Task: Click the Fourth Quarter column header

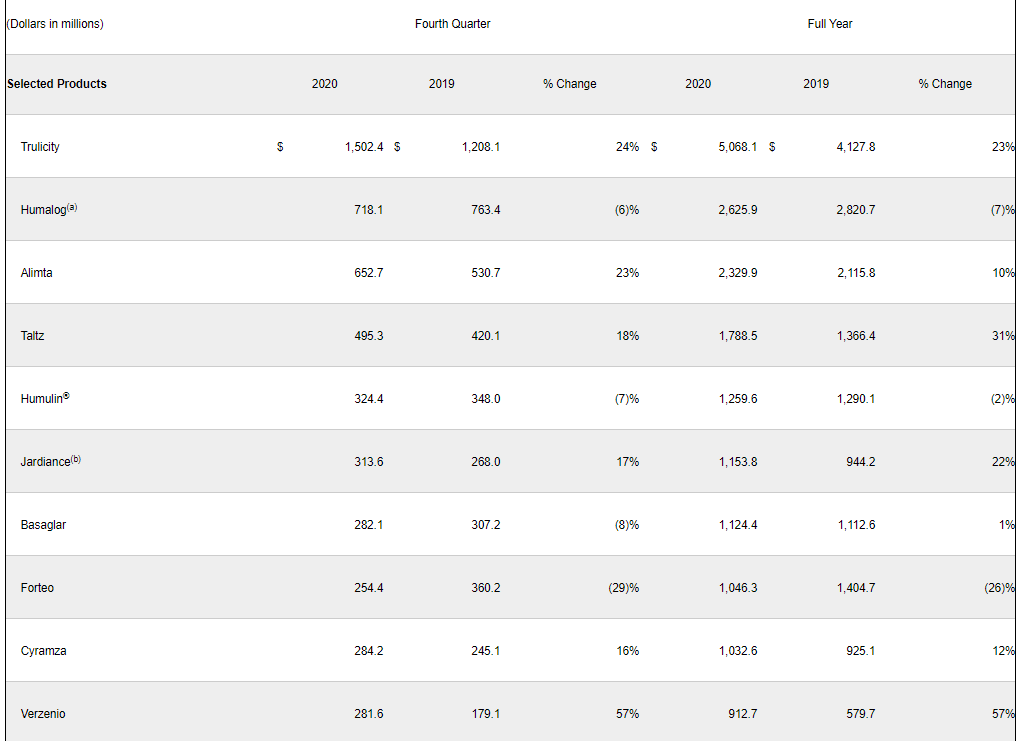Action: [x=452, y=24]
